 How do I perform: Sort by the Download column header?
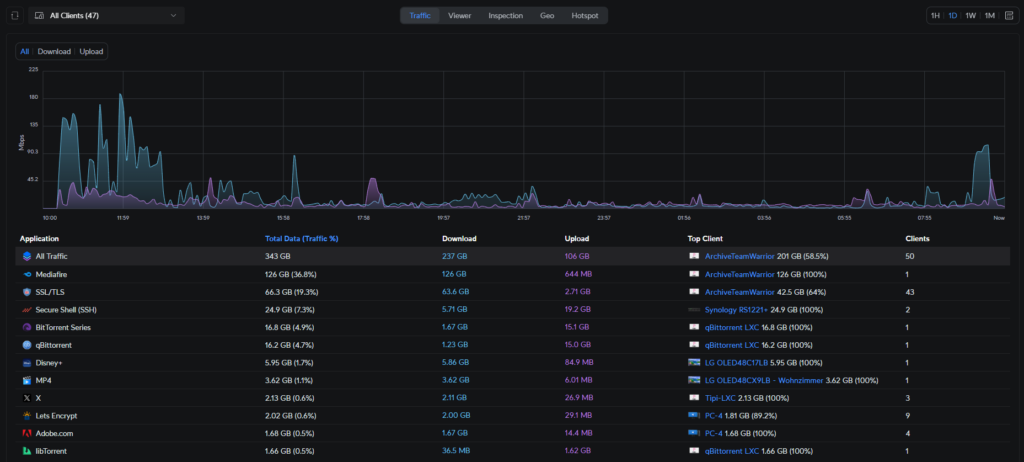[459, 239]
